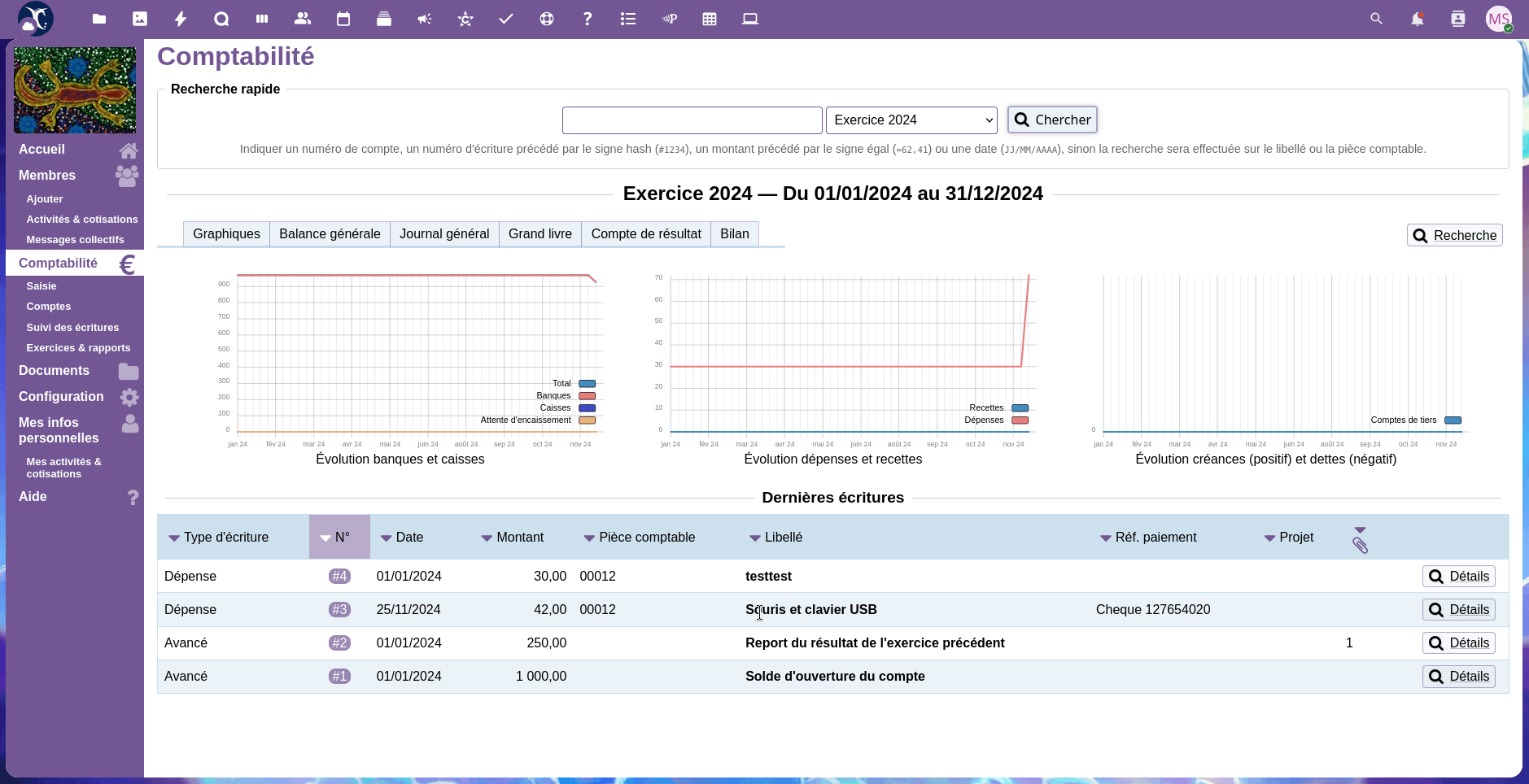Expand the Exercice 2024 dropdown
This screenshot has height=784, width=1529.
(911, 120)
